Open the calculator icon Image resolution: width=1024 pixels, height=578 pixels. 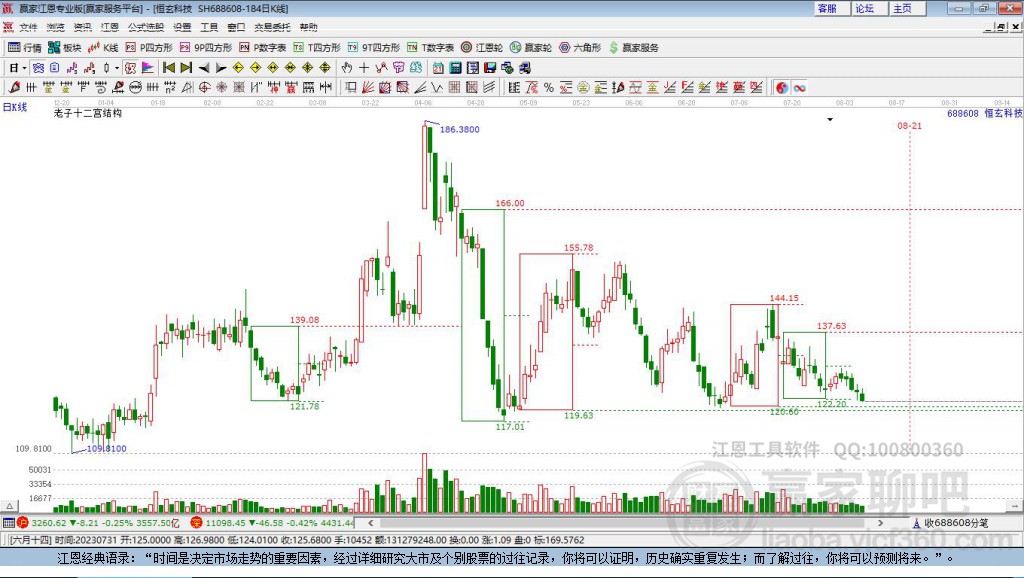point(455,67)
